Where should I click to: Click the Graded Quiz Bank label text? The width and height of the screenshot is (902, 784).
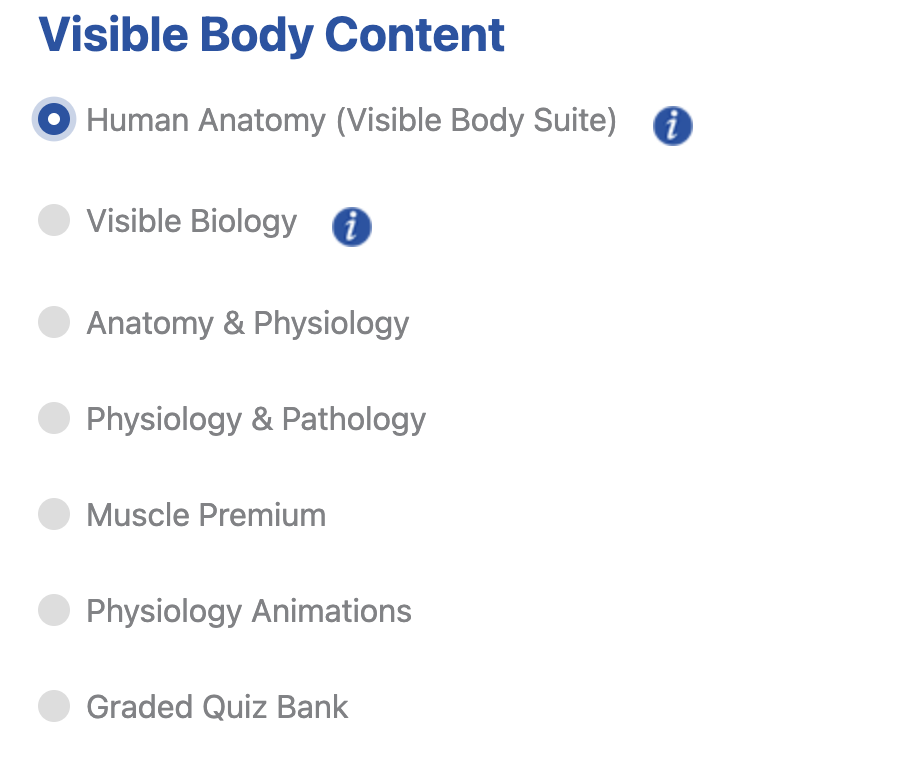pyautogui.click(x=218, y=707)
